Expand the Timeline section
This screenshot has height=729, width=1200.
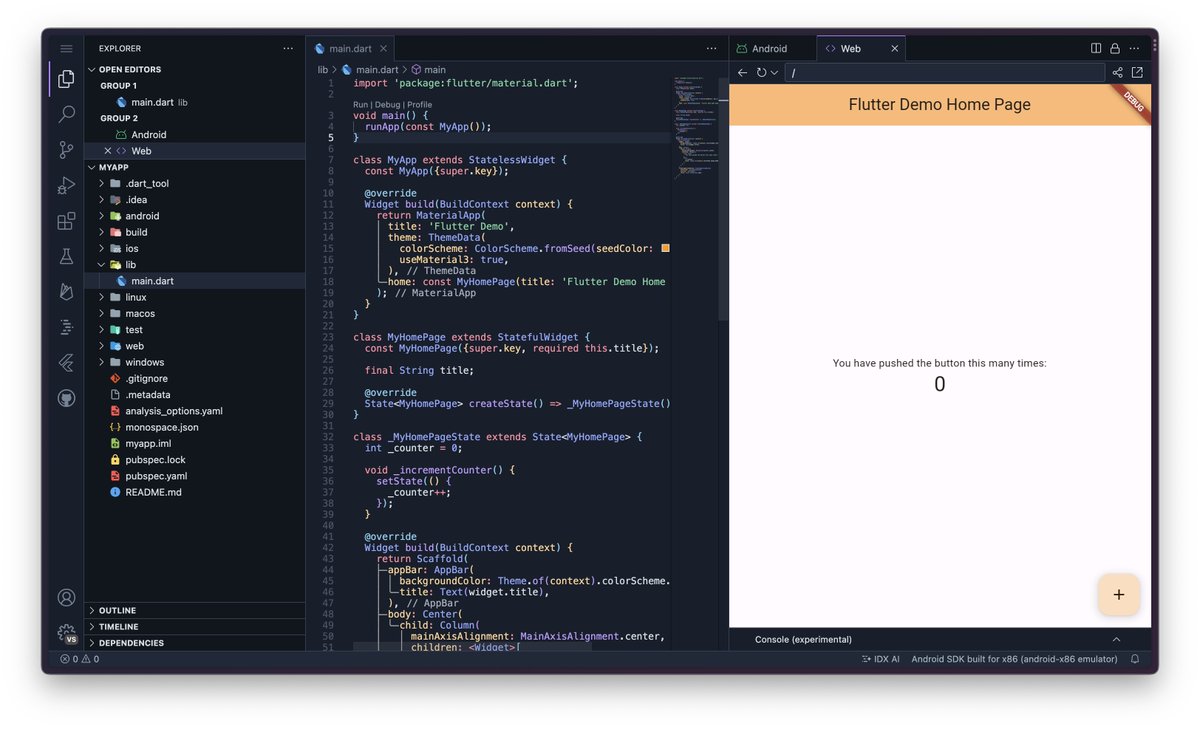(119, 626)
